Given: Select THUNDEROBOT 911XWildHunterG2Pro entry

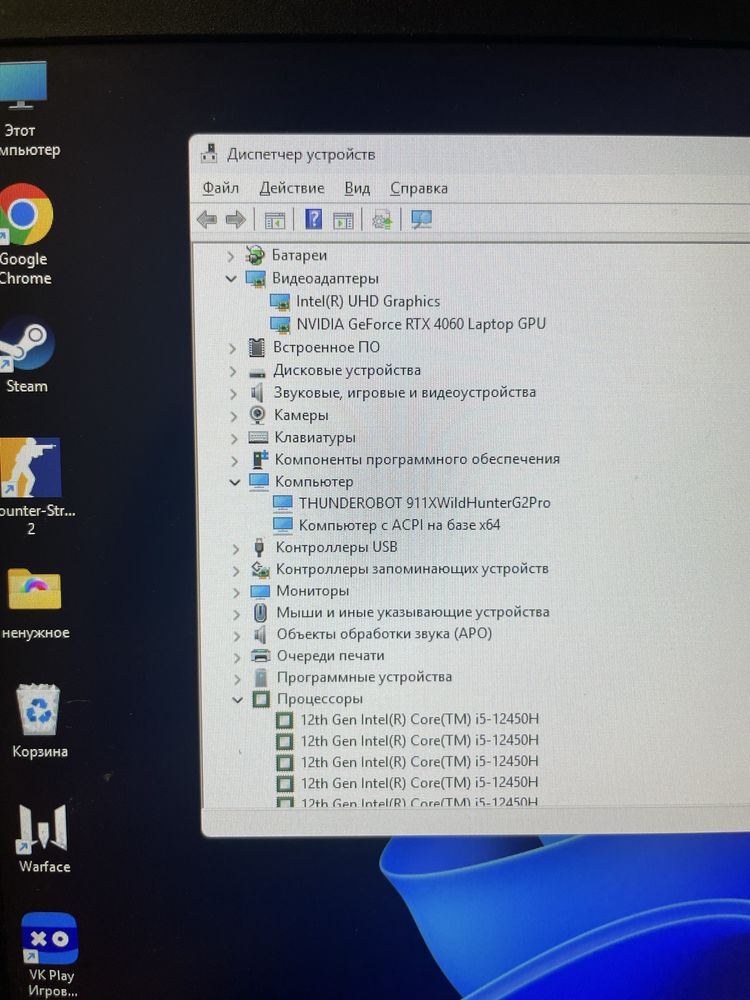Looking at the screenshot, I should pyautogui.click(x=425, y=503).
